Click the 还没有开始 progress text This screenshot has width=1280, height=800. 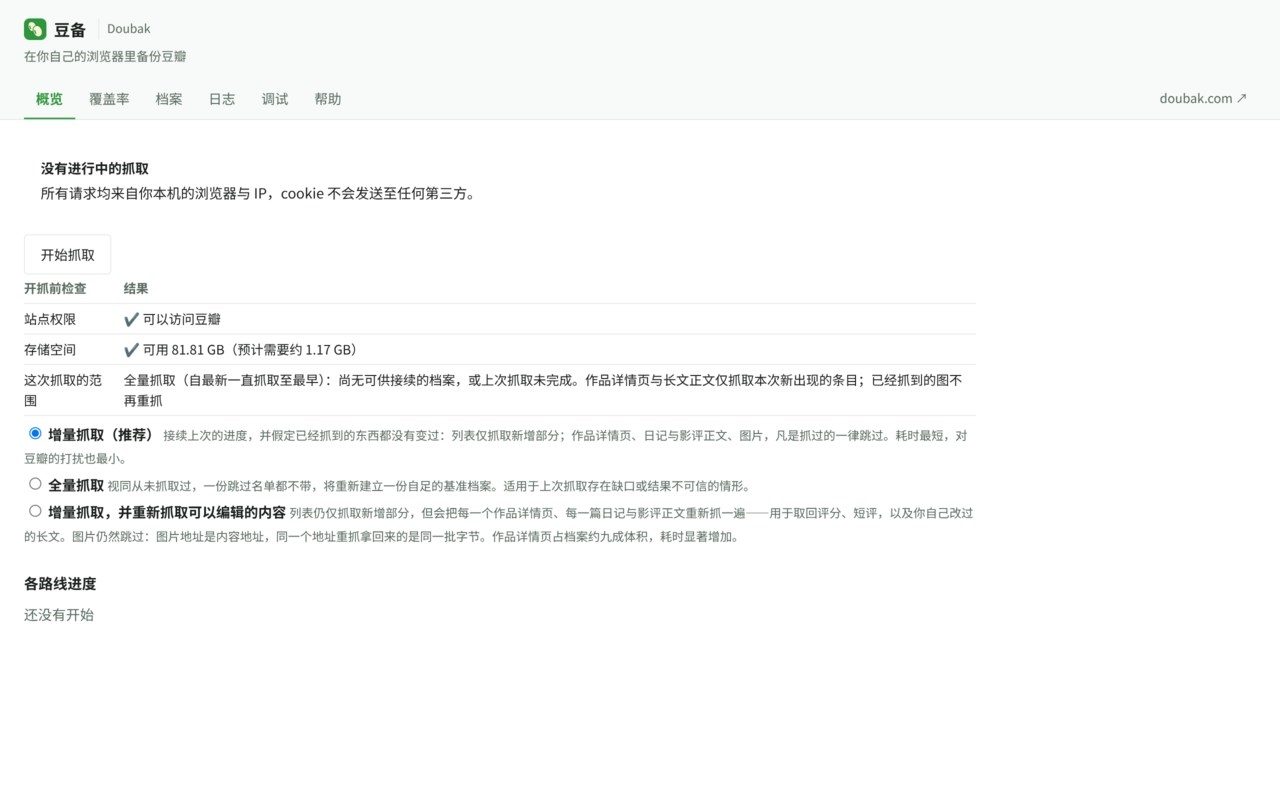coord(59,615)
